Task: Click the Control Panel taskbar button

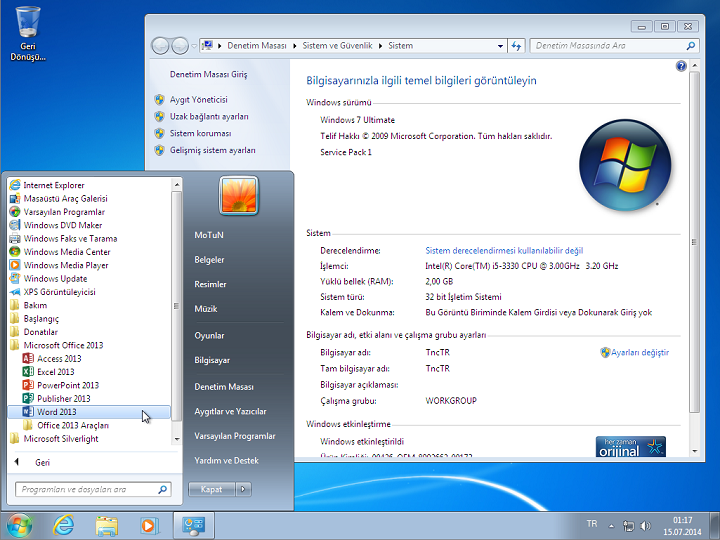Action: [193, 525]
